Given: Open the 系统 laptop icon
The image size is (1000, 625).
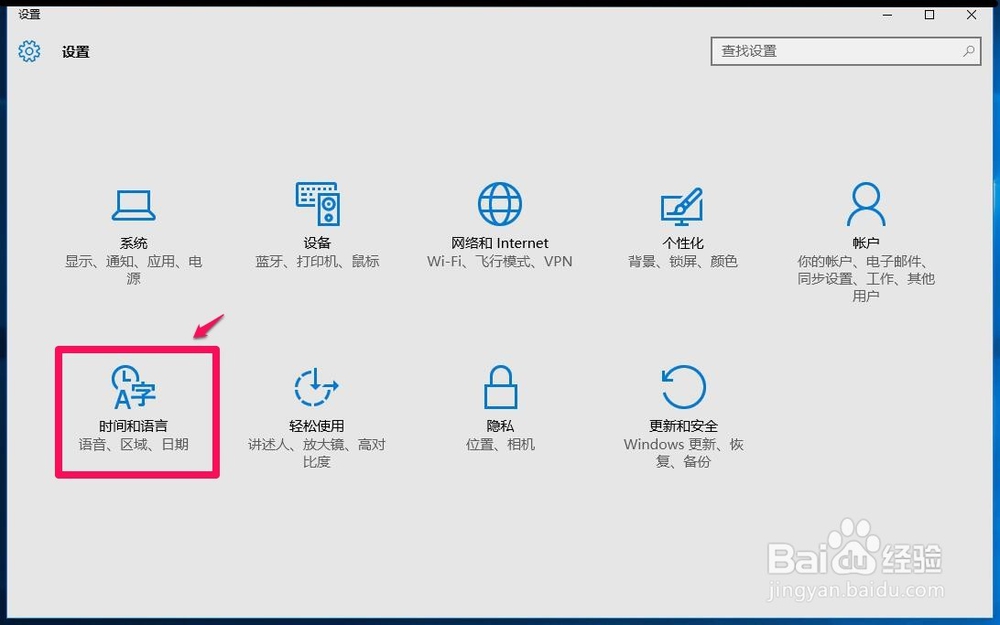Looking at the screenshot, I should [x=133, y=205].
